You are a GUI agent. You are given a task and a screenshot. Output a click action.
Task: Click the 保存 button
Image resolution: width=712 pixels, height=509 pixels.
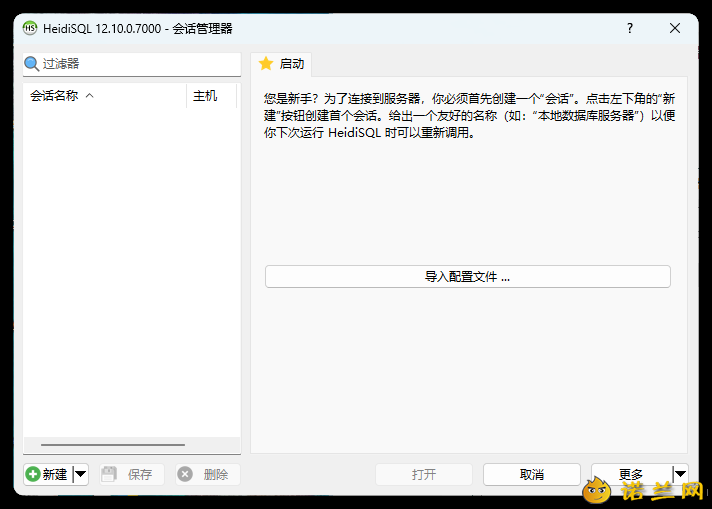pyautogui.click(x=132, y=474)
